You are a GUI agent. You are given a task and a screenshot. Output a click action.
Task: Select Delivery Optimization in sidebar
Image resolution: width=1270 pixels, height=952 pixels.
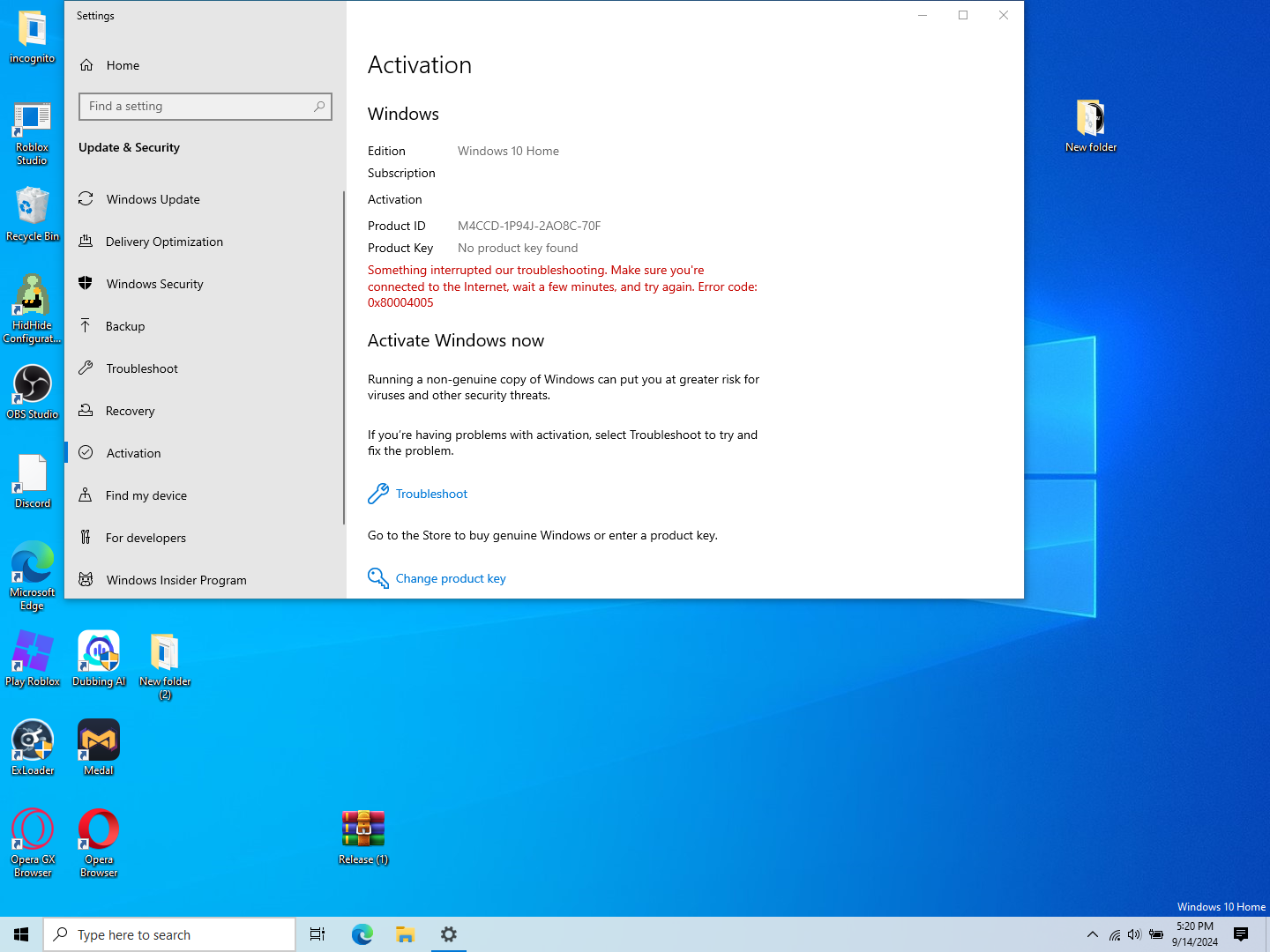(x=164, y=242)
